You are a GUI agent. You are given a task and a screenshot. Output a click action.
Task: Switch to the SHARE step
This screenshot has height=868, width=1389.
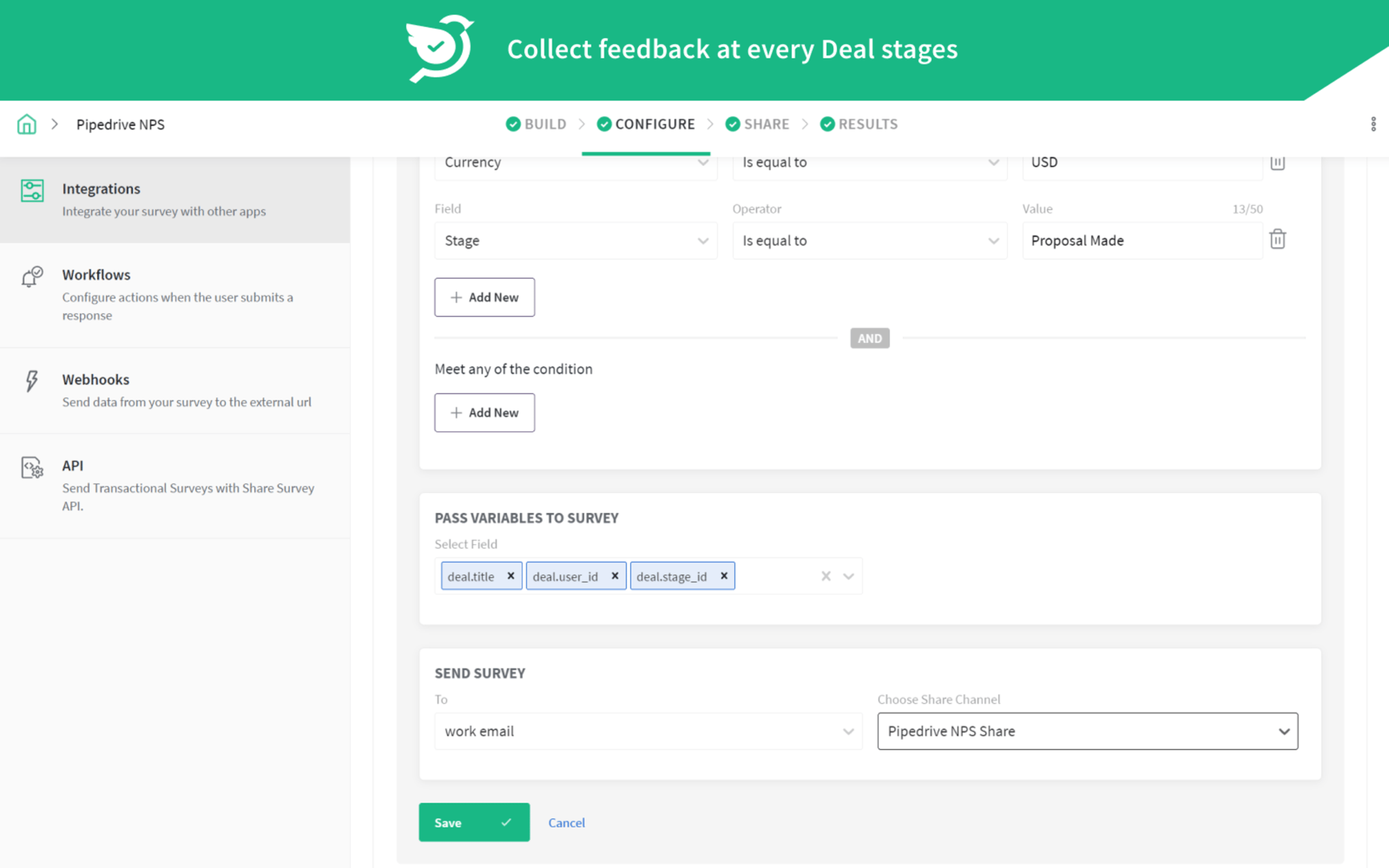[x=766, y=124]
